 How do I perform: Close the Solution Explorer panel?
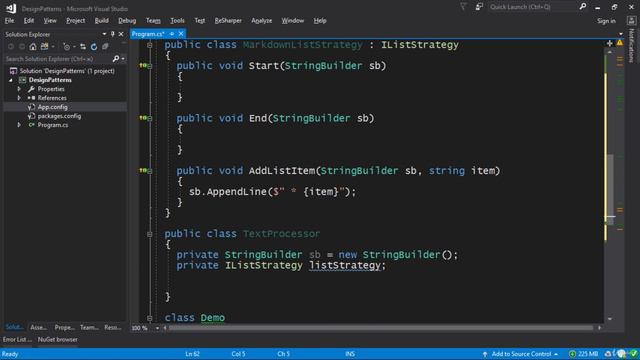(x=121, y=34)
